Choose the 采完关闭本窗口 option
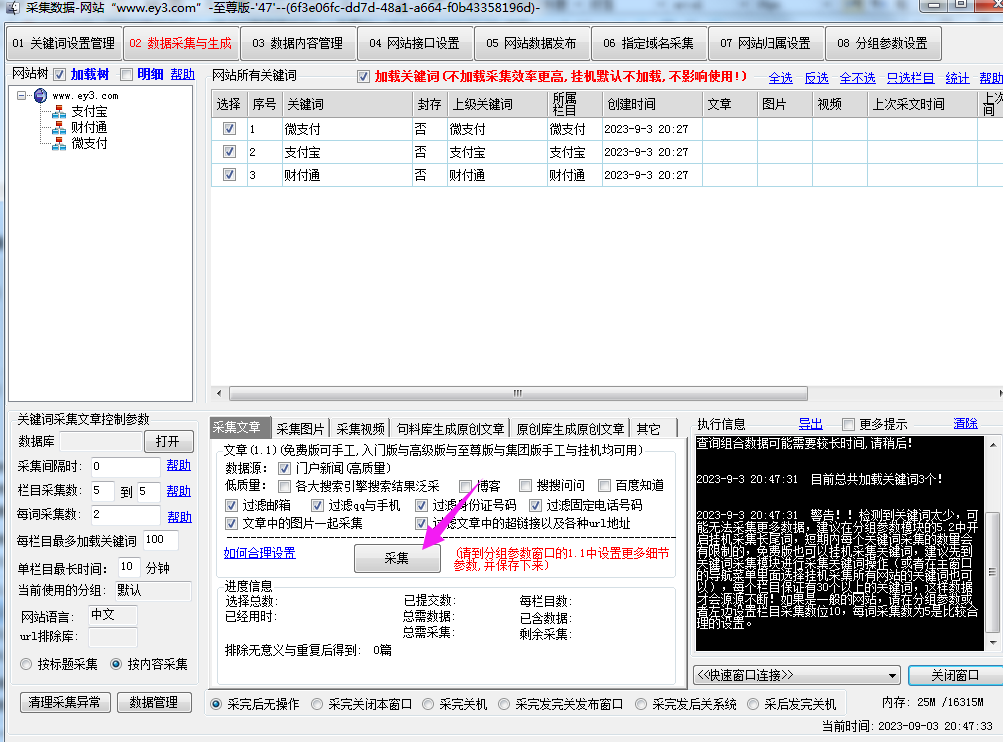This screenshot has width=1003, height=742. click(317, 704)
